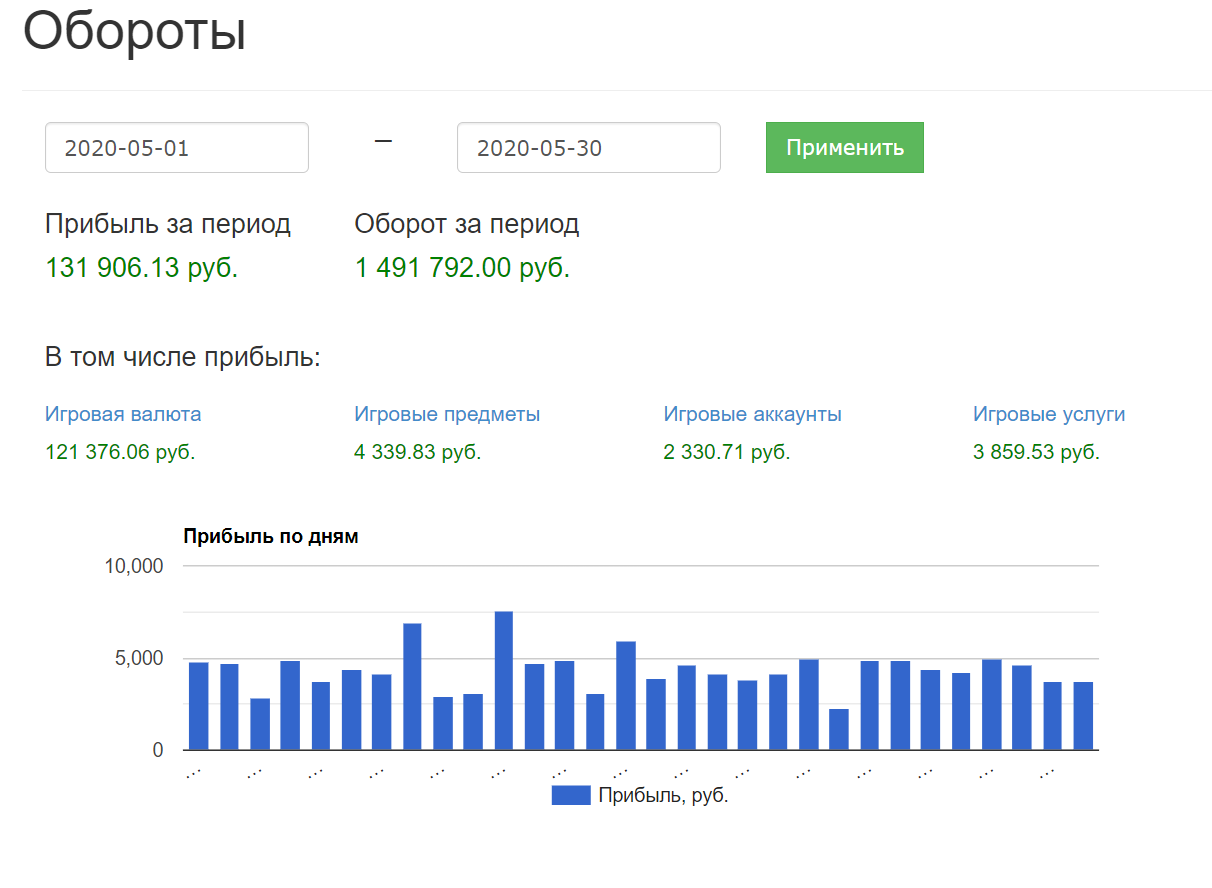
Task: Select the tallest bar in the chart
Action: click(503, 680)
